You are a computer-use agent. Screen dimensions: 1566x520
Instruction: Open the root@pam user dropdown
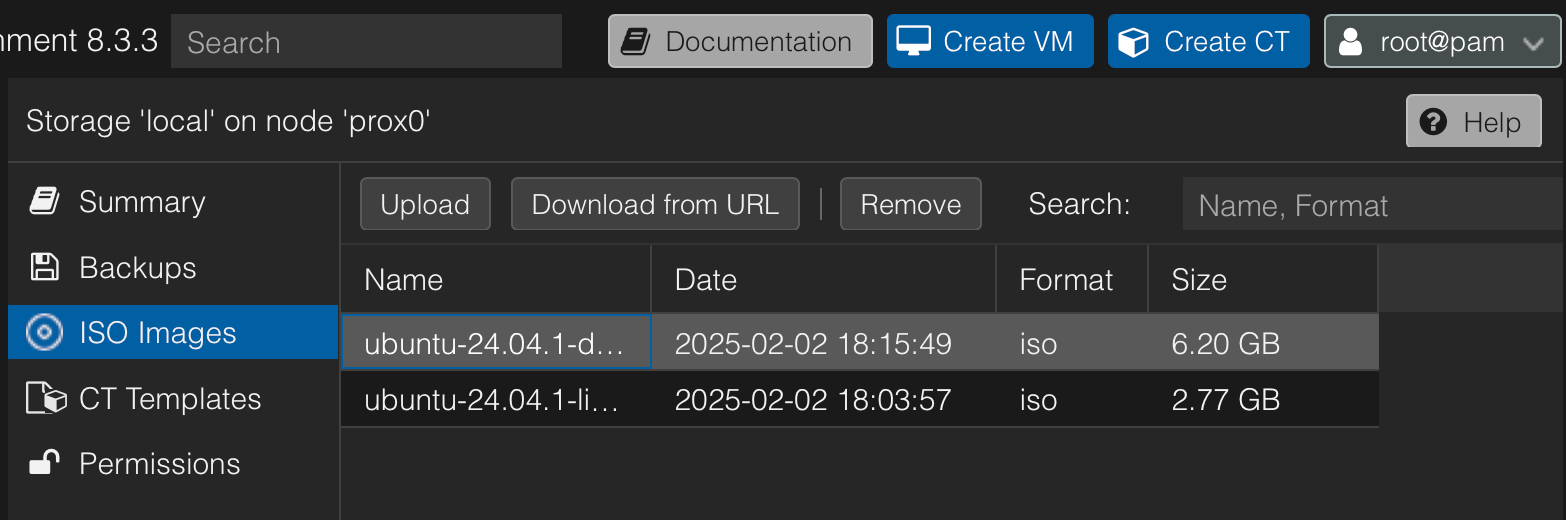pos(1440,41)
